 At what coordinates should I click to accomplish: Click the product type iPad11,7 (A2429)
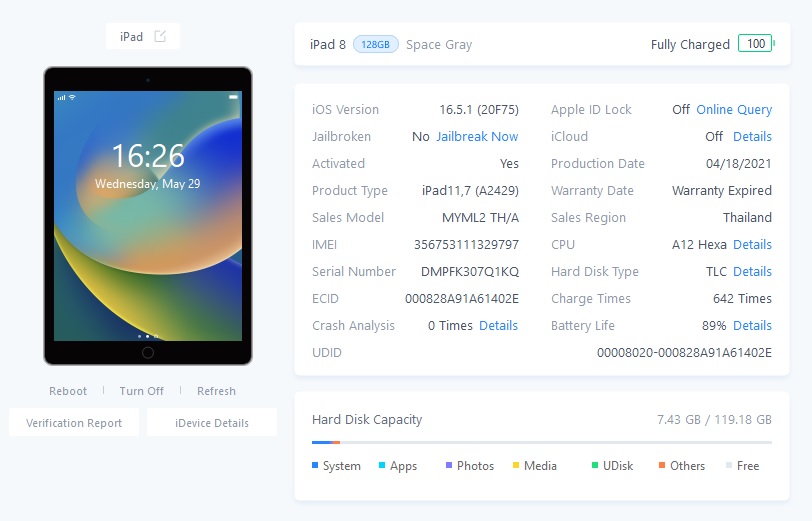coord(470,191)
